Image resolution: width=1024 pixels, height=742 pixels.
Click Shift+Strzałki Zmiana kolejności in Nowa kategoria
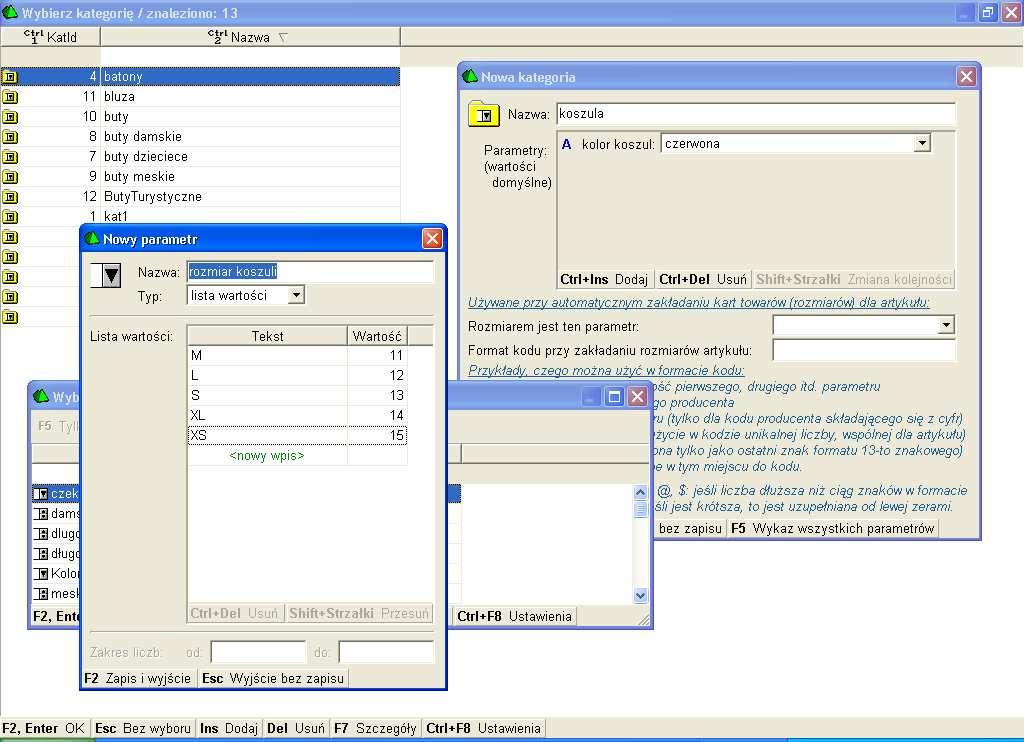coord(854,280)
